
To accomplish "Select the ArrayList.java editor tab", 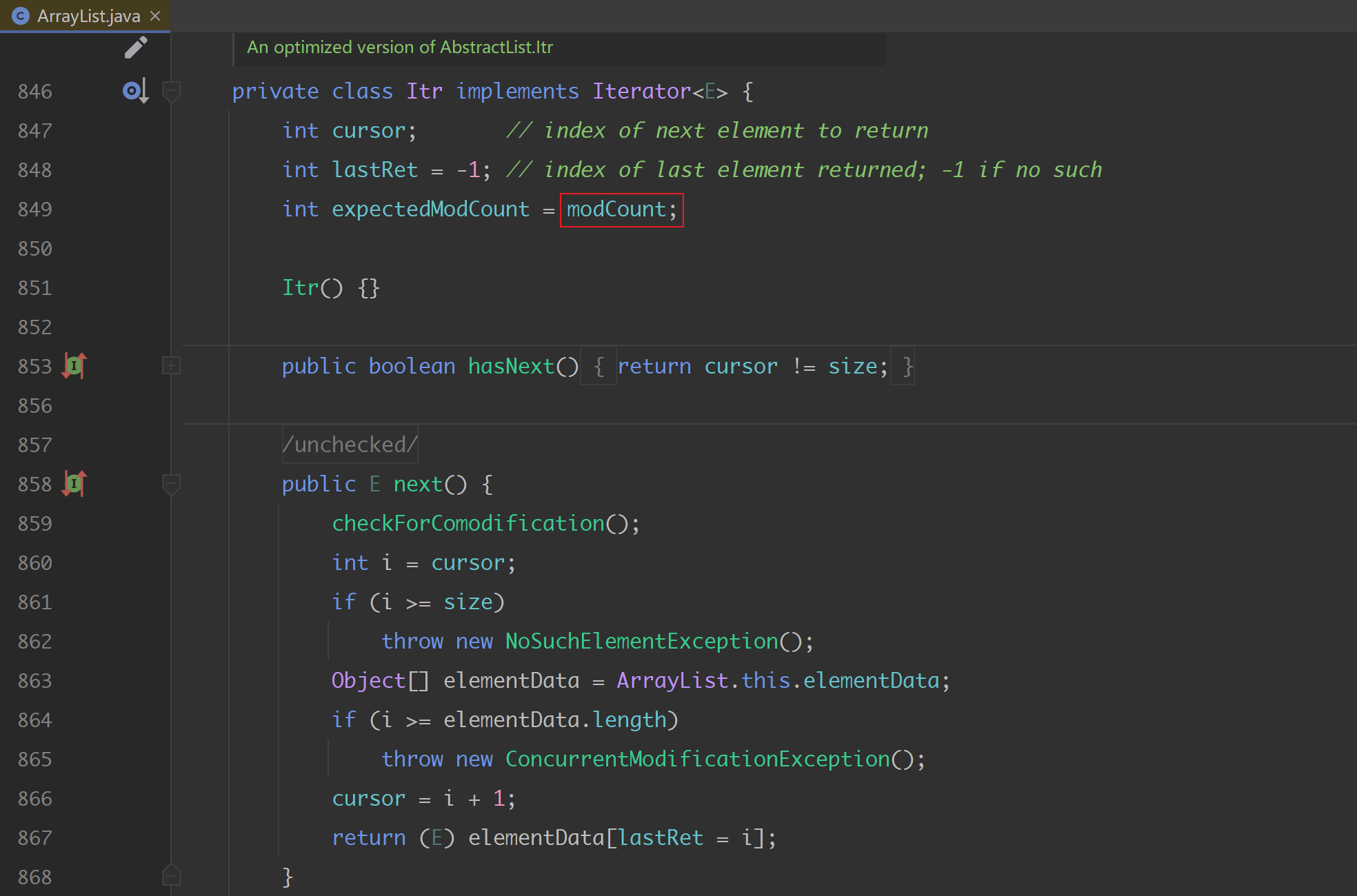I will 88,16.
